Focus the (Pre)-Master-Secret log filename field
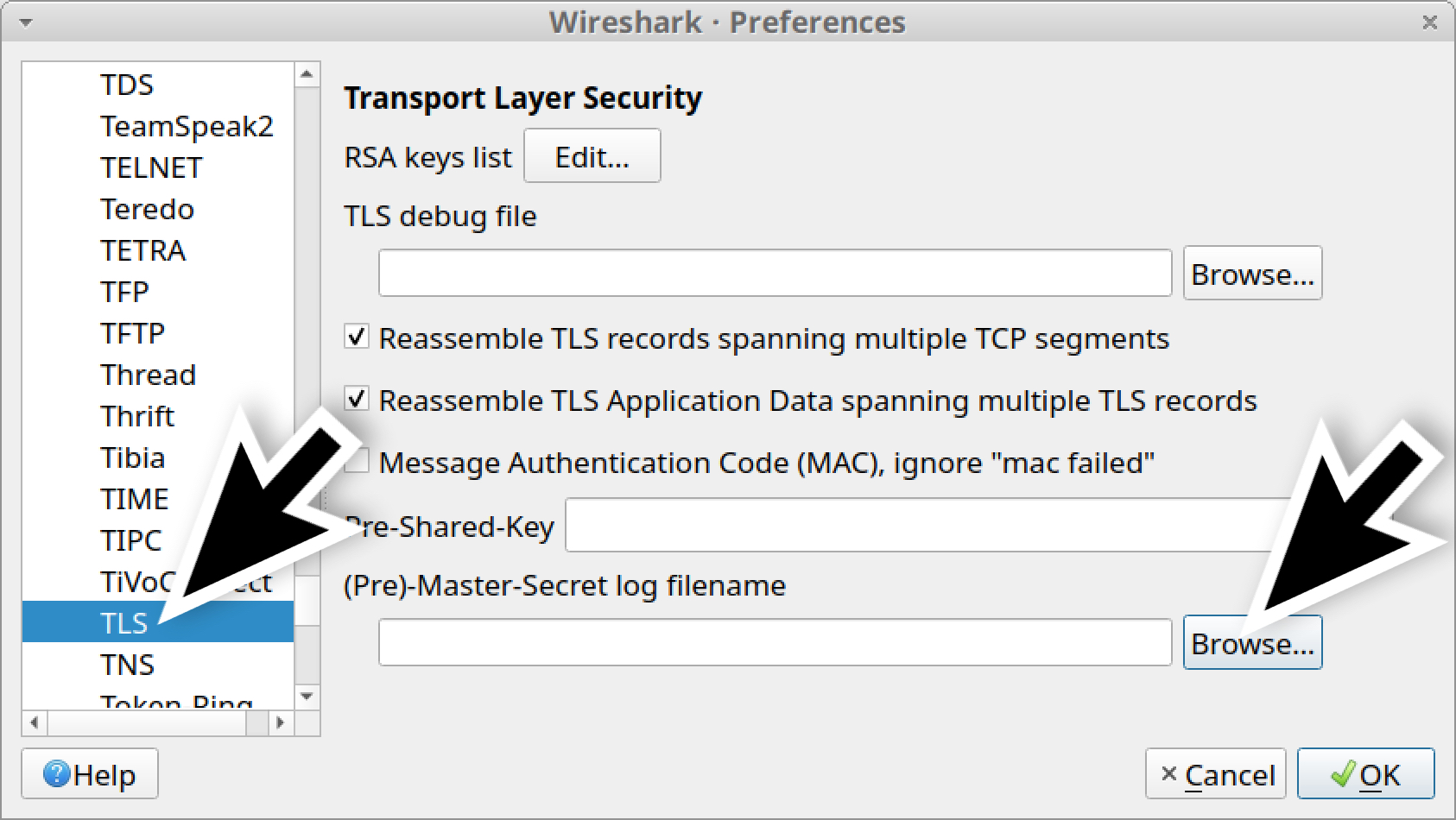Viewport: 1456px width, 820px height. point(775,643)
